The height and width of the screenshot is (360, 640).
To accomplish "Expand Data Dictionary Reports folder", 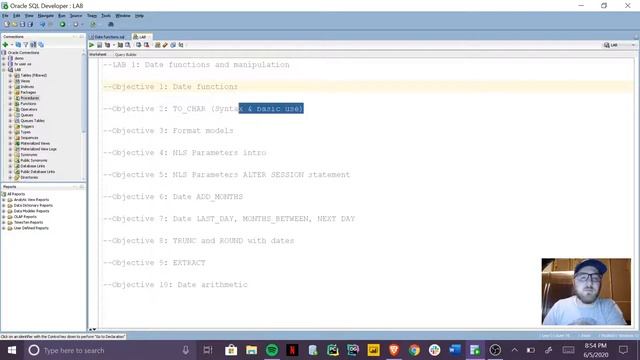I will [x=4, y=206].
